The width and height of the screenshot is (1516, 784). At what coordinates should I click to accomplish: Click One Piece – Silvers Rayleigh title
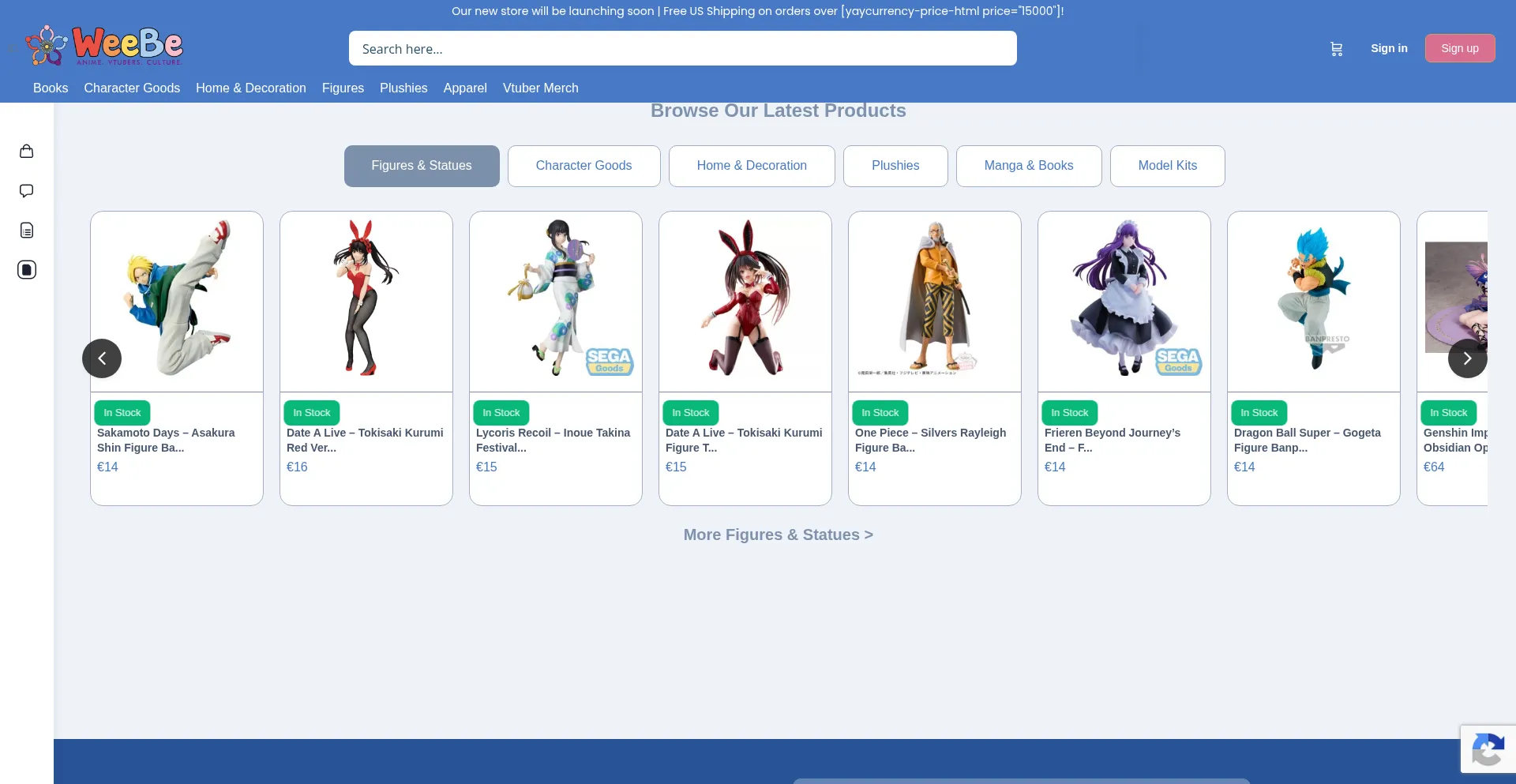[930, 440]
